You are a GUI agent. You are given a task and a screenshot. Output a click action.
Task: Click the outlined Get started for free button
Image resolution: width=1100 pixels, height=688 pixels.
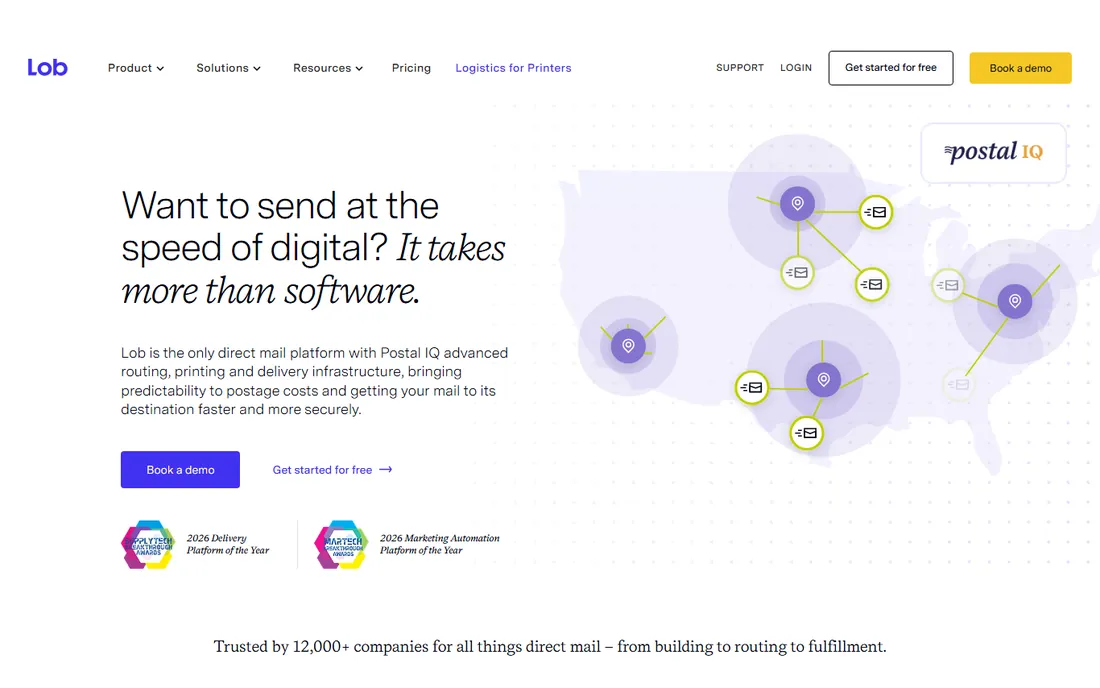click(890, 68)
